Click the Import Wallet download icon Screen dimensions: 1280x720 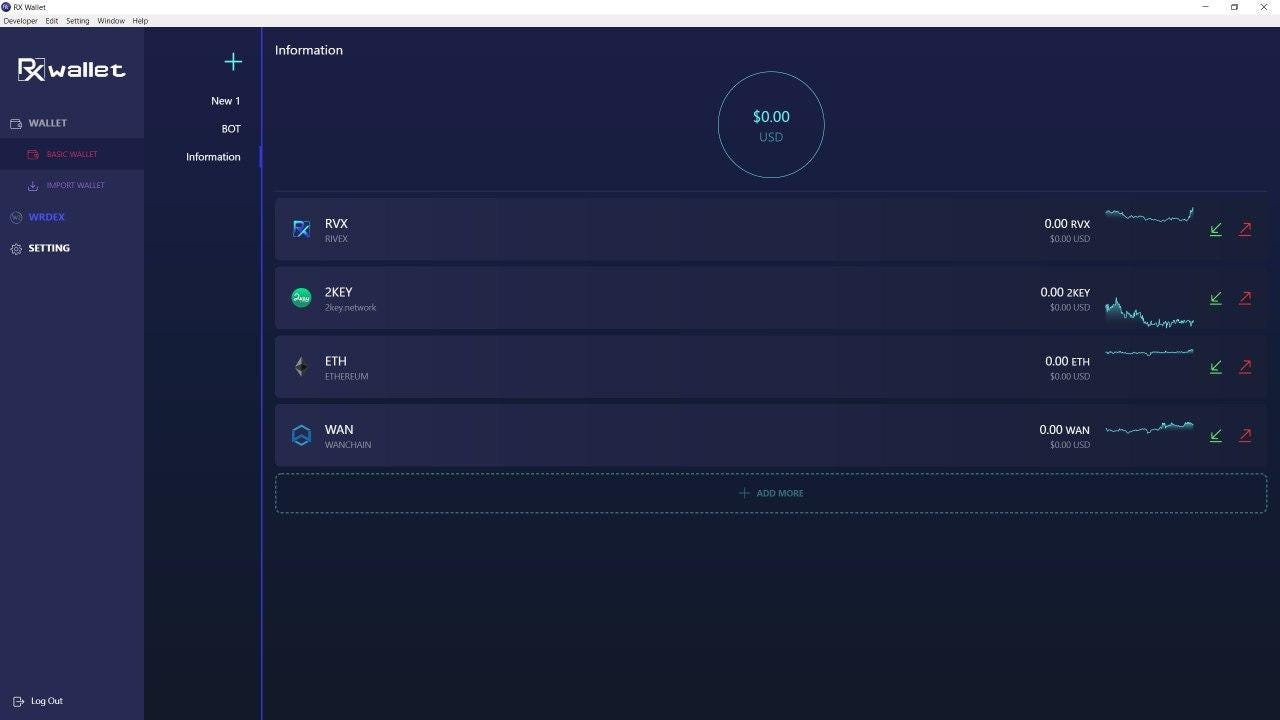click(33, 186)
